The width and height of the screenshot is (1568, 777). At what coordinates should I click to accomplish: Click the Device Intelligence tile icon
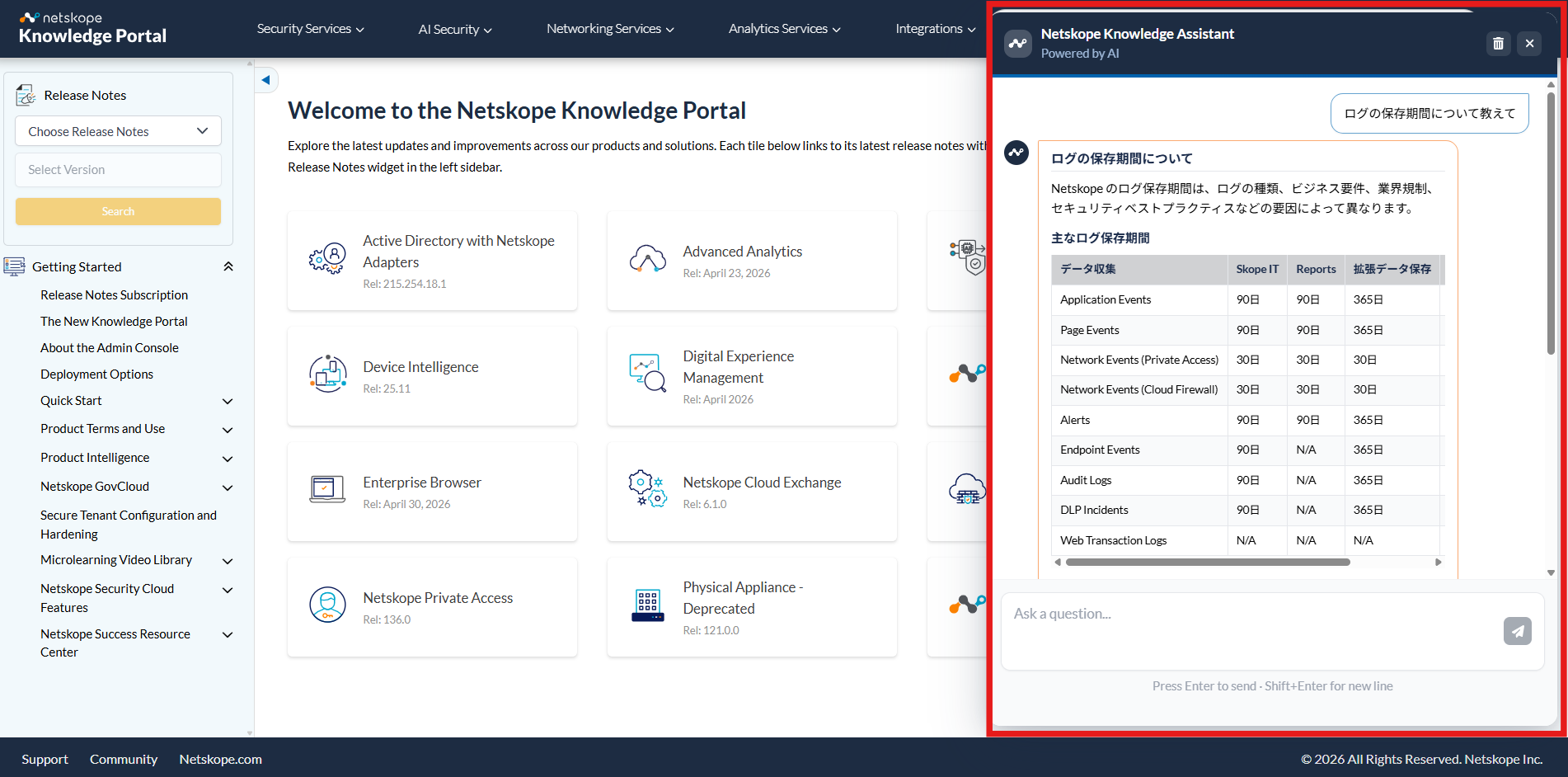pos(327,374)
